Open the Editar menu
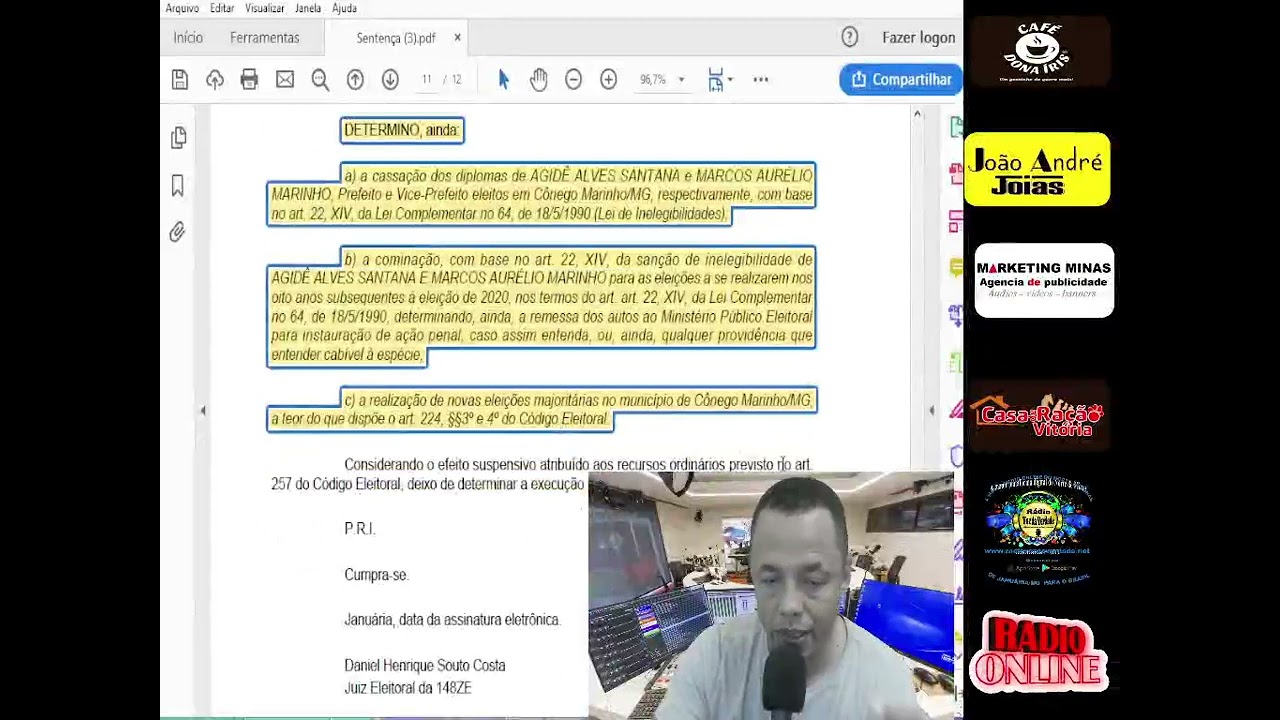Screen dimensions: 1280x720 (222, 8)
